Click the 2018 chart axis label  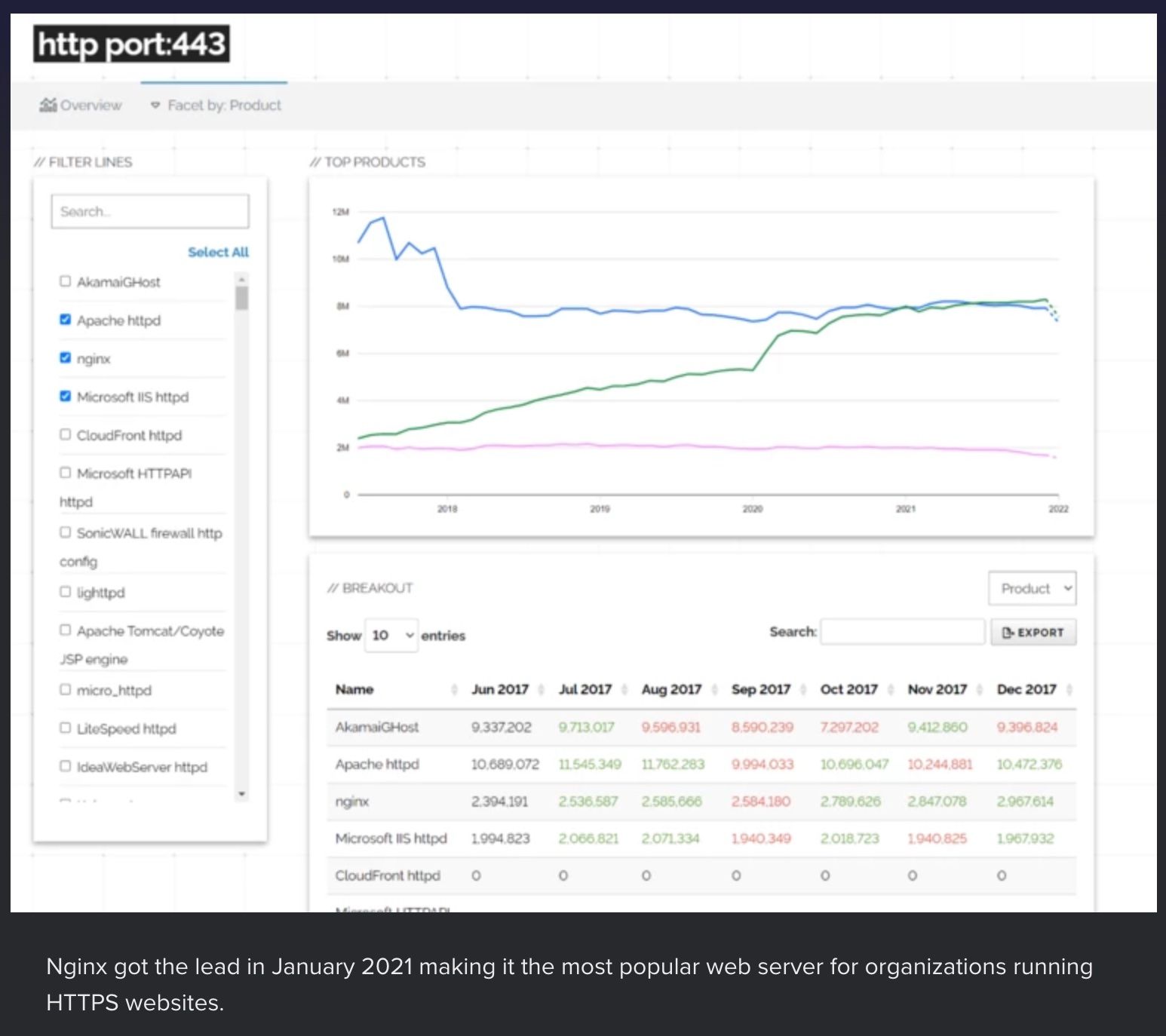[x=447, y=509]
